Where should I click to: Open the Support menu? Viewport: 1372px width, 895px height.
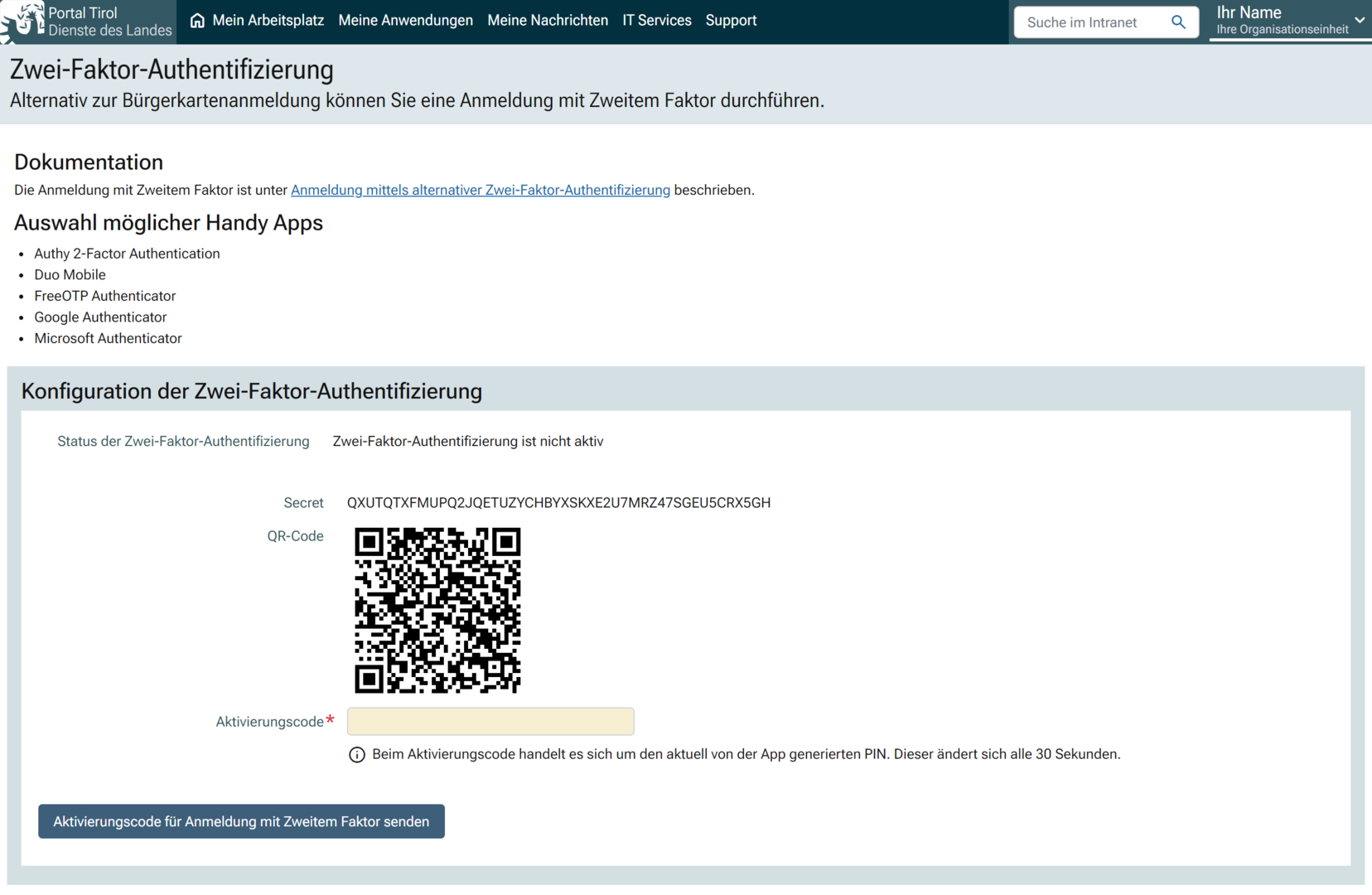click(x=732, y=21)
